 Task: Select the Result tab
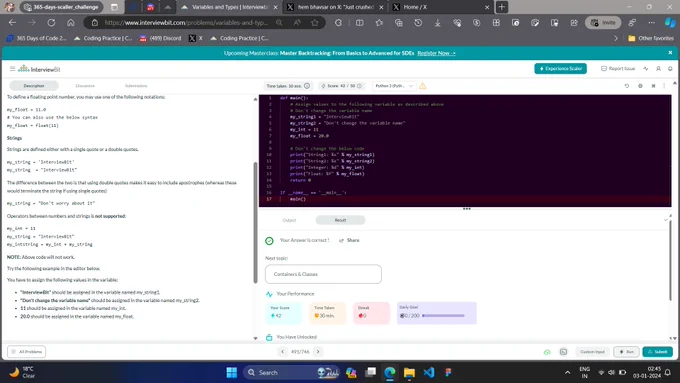[x=340, y=220]
